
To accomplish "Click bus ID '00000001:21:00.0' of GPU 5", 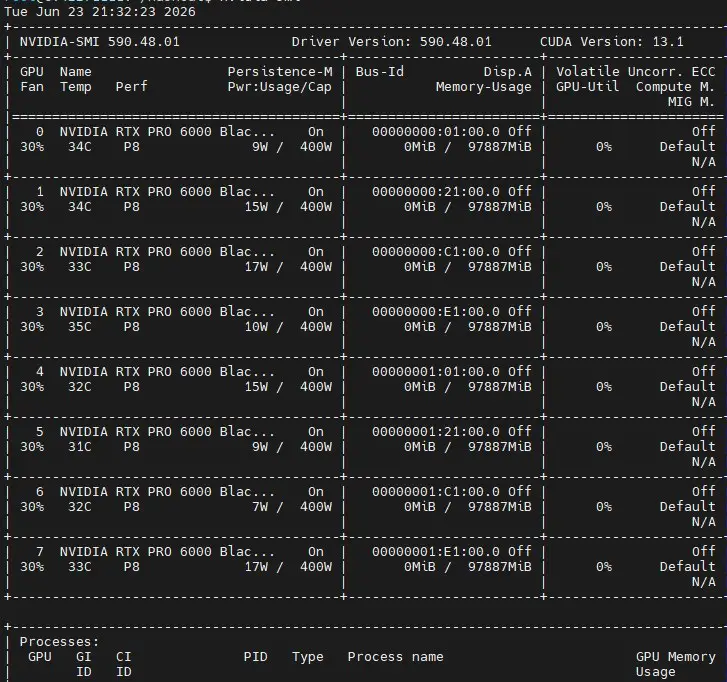I will 436,432.
